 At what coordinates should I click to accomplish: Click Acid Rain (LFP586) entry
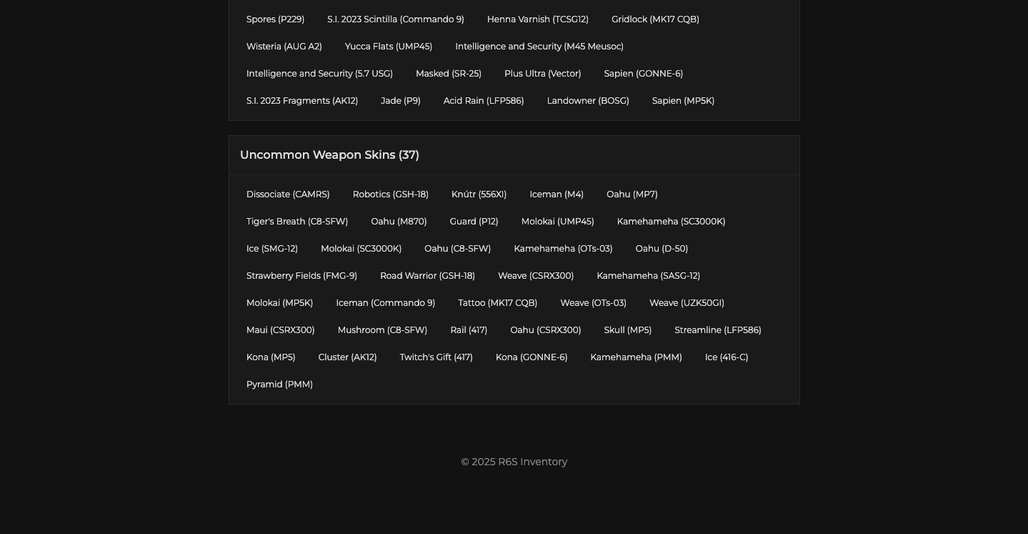tap(483, 101)
